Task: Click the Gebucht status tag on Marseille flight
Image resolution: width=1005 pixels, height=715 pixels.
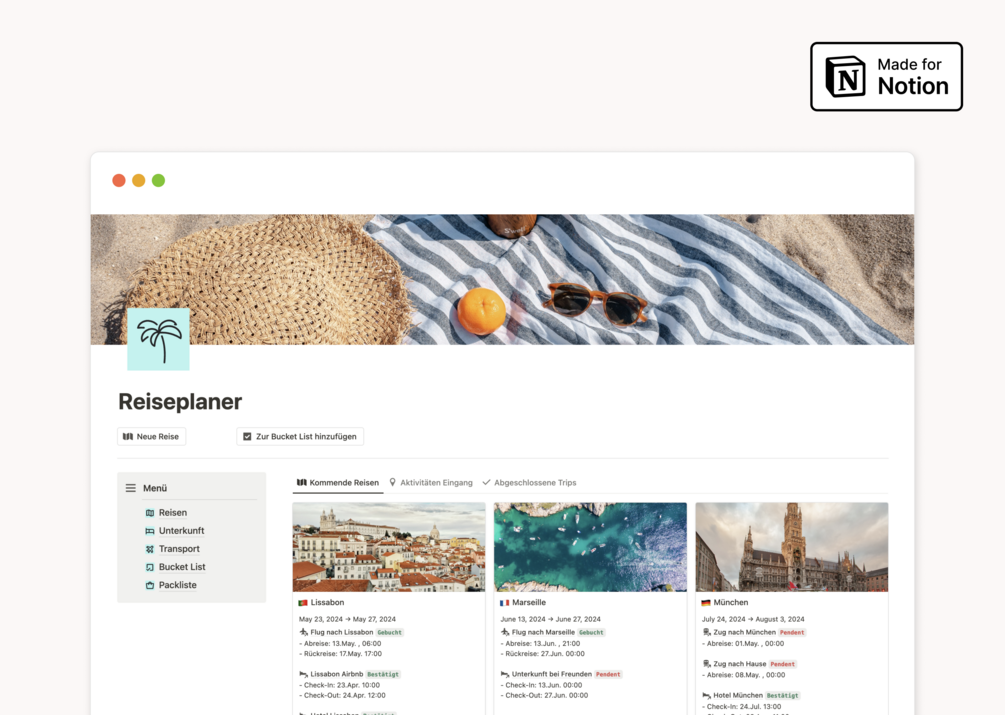Action: 591,632
